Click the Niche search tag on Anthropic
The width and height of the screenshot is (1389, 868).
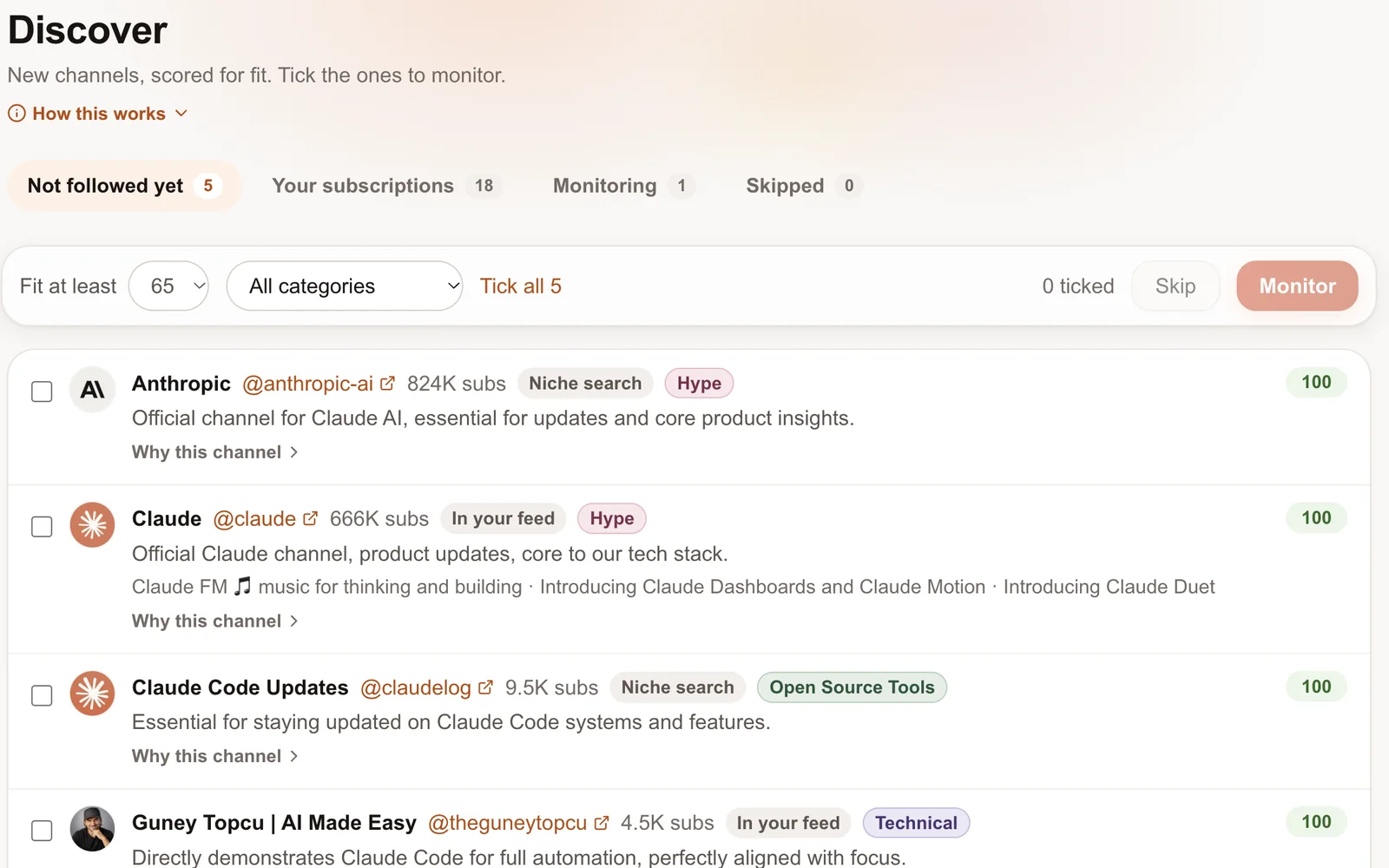pyautogui.click(x=585, y=383)
